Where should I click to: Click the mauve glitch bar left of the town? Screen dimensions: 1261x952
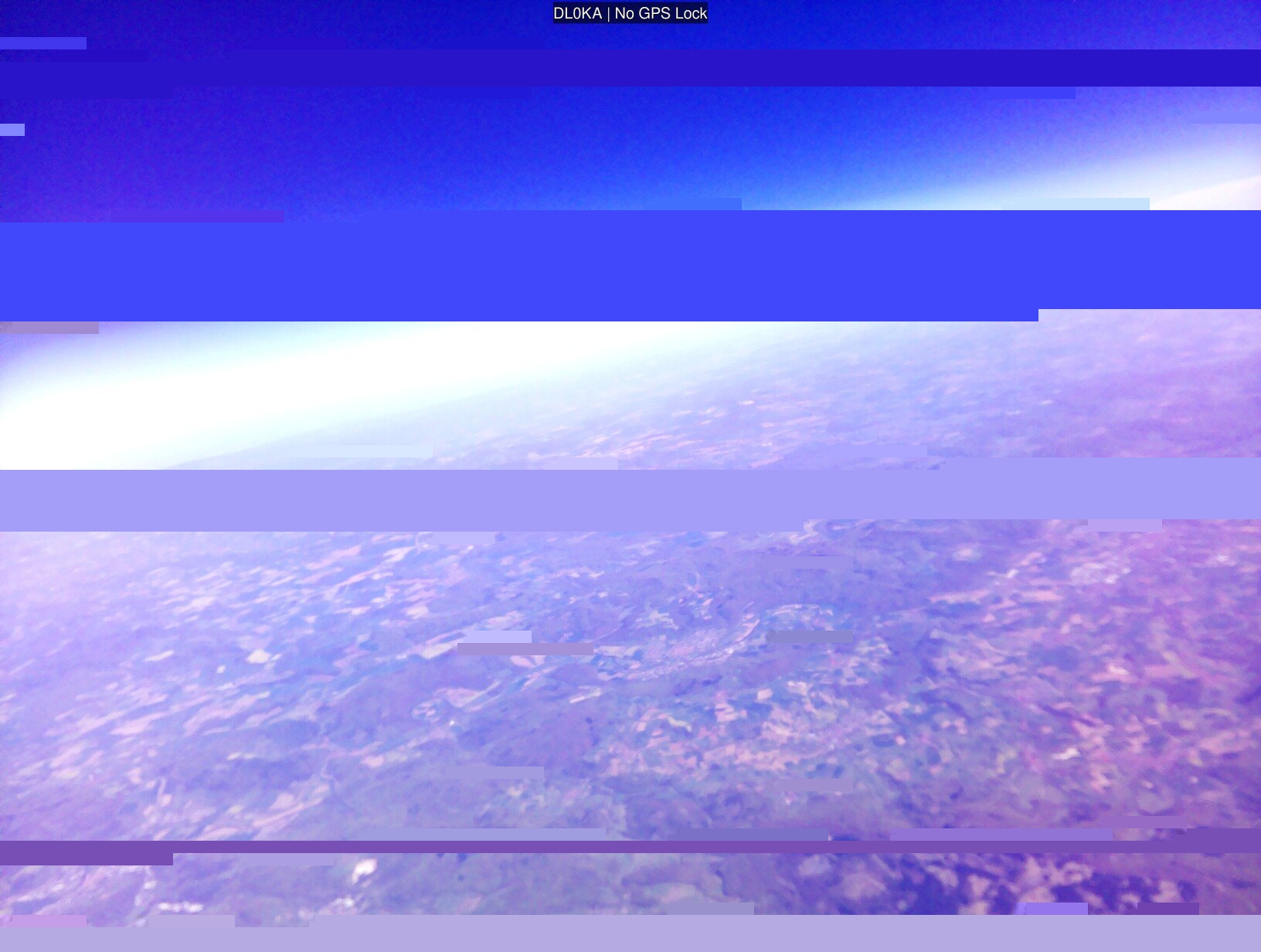[525, 649]
